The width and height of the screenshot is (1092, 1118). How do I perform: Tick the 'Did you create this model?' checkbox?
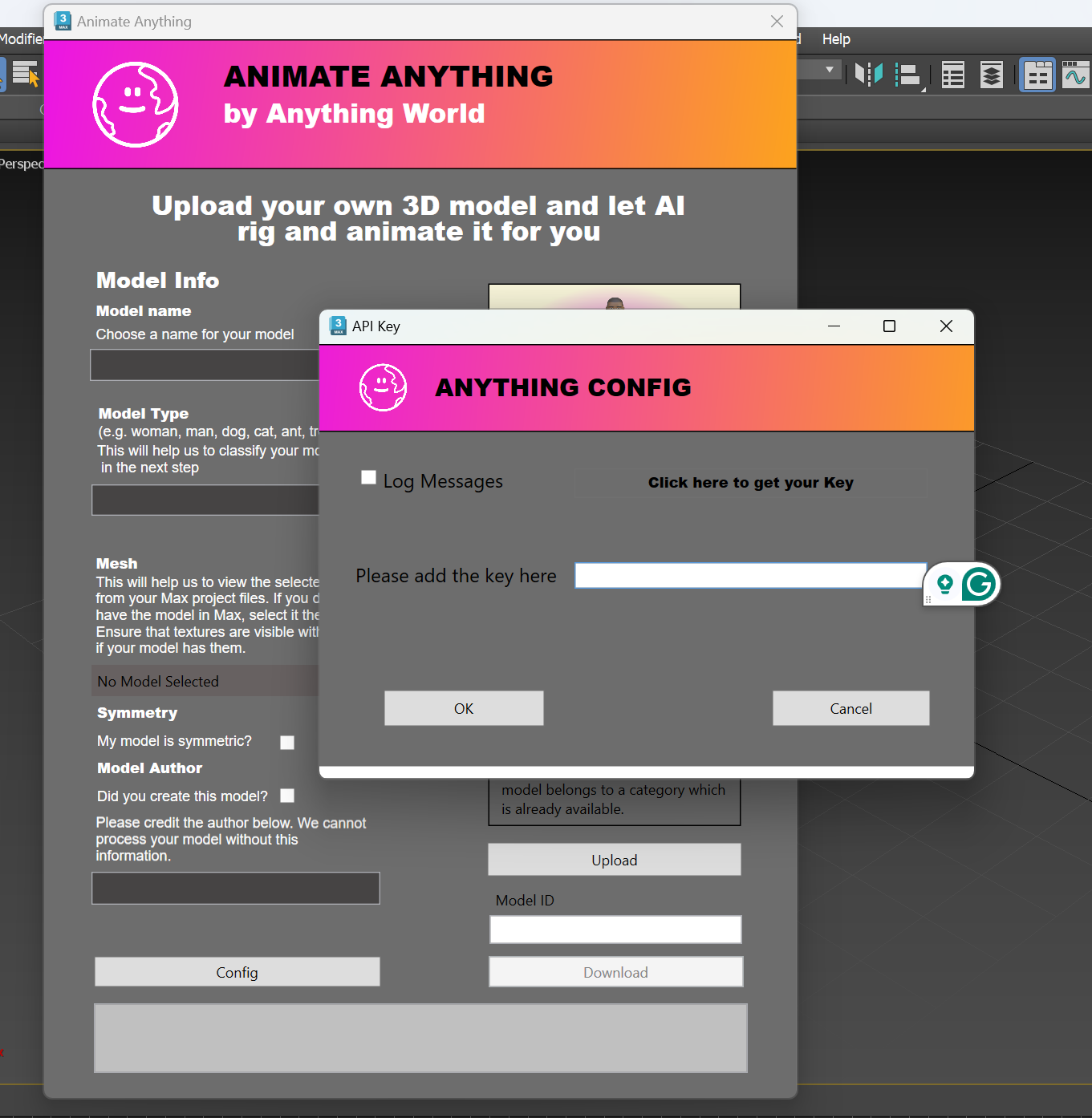pos(287,796)
